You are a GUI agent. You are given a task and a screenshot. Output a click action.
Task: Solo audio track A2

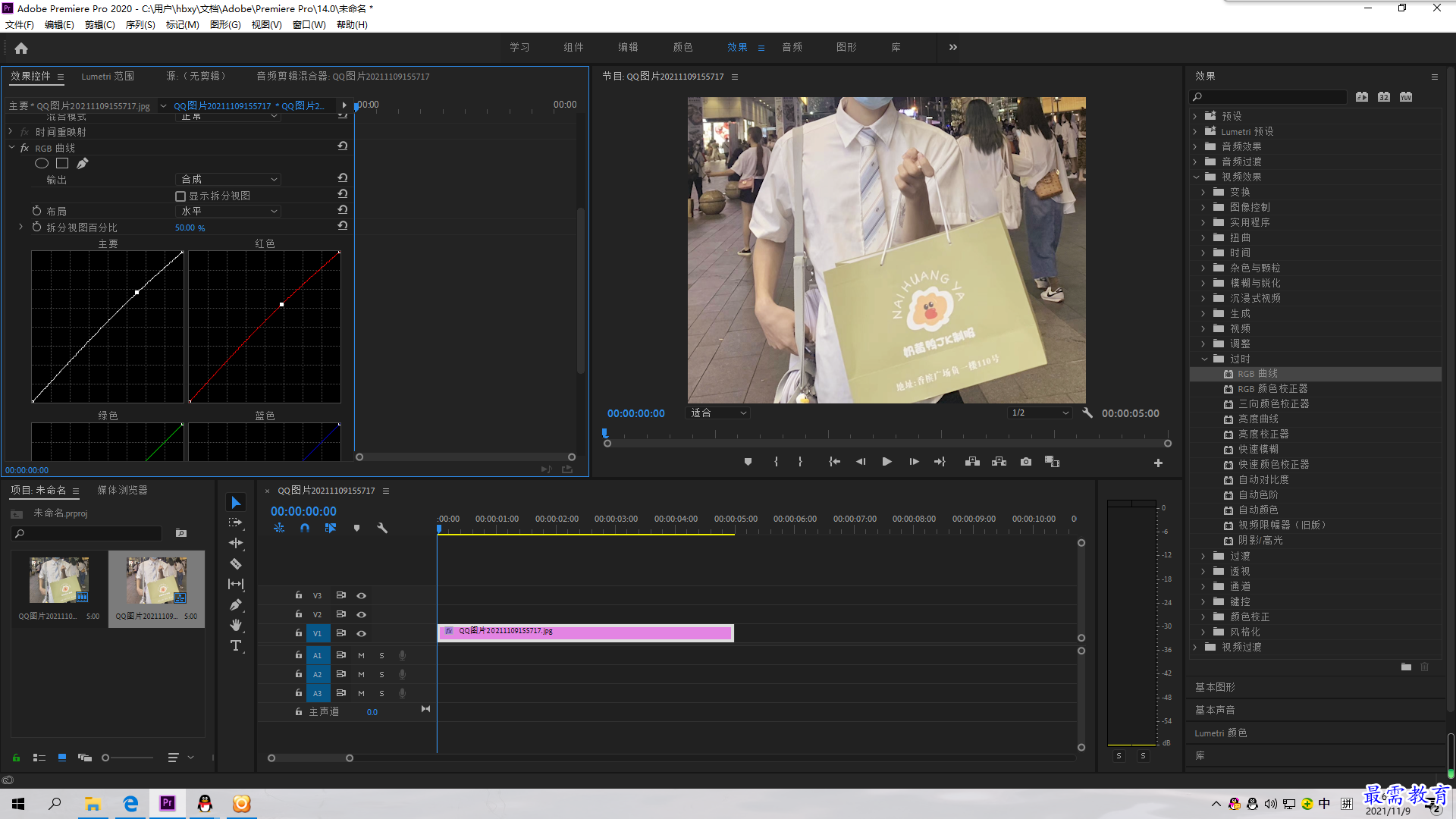(x=381, y=674)
